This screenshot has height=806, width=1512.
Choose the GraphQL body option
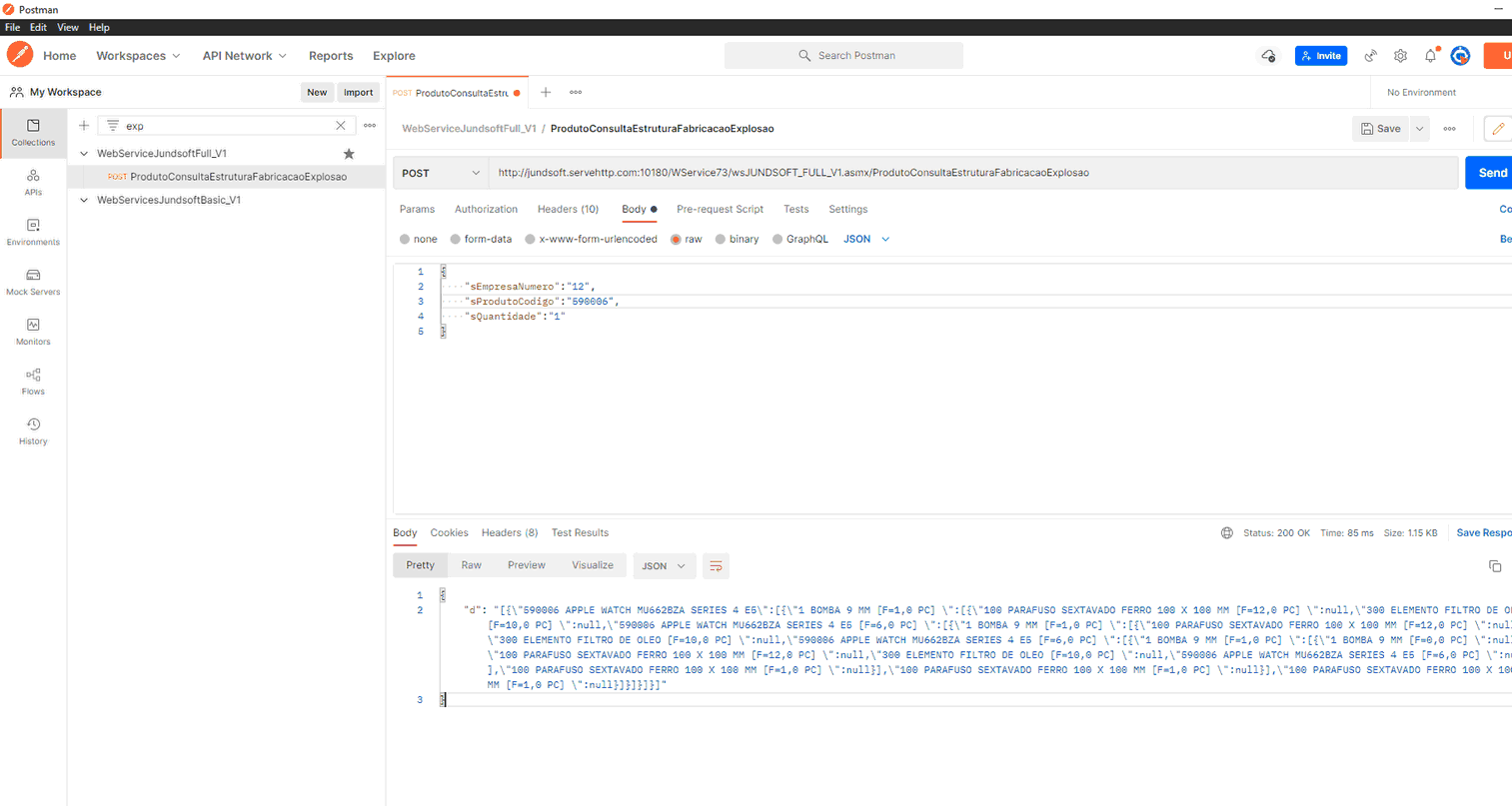(777, 240)
